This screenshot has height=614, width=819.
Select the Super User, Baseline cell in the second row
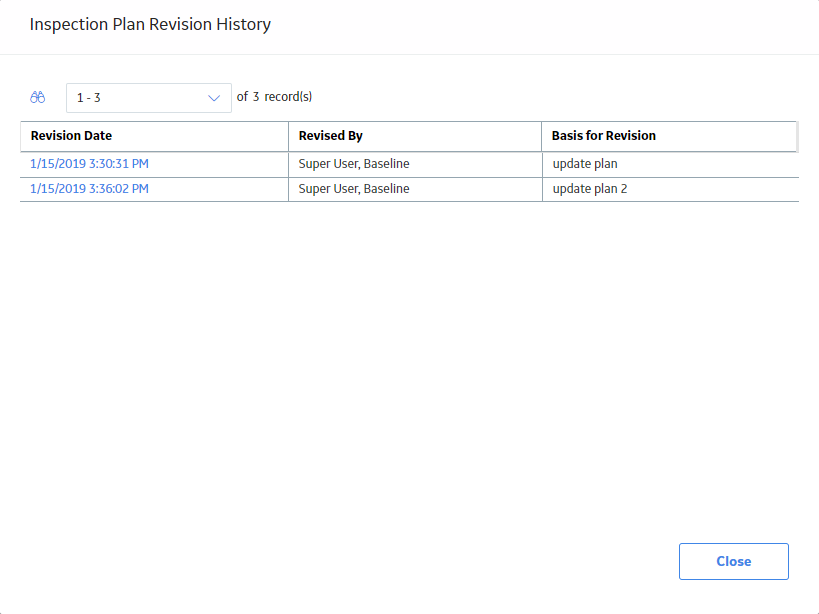pos(415,190)
